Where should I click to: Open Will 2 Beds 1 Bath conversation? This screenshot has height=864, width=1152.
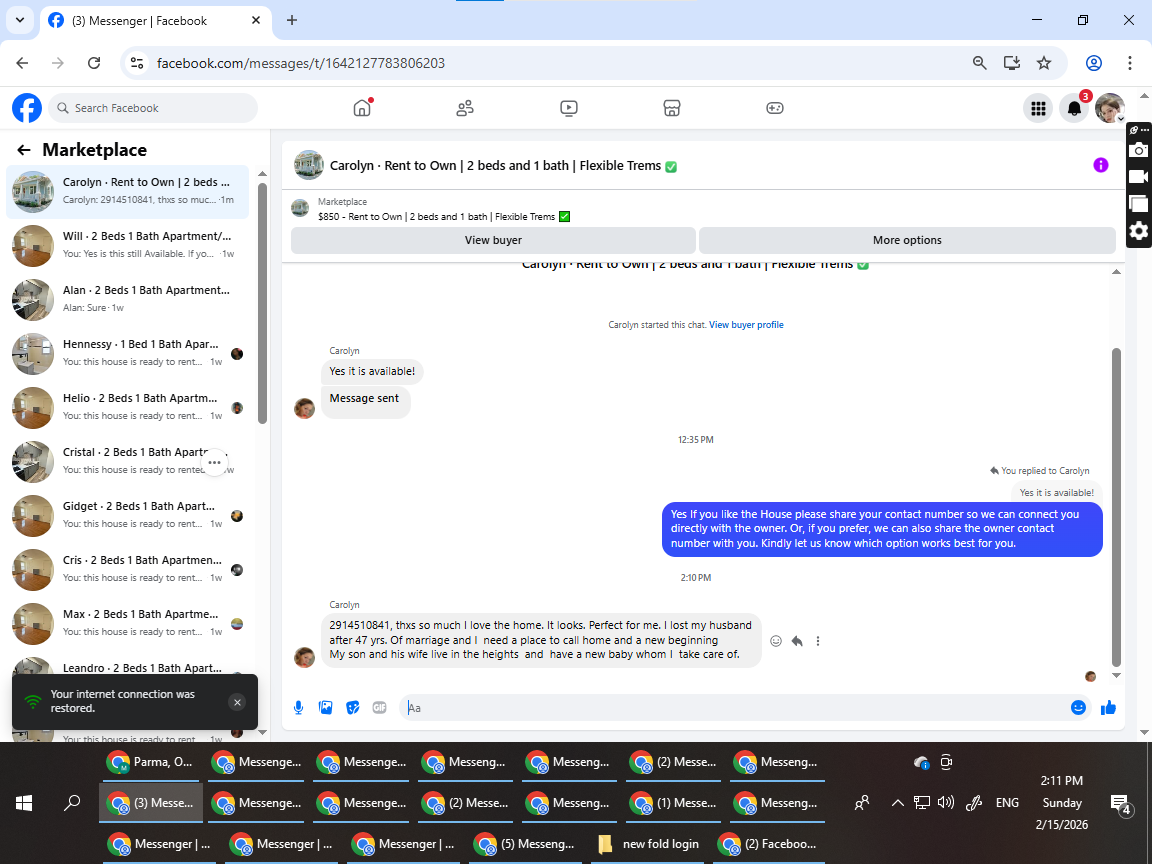tap(127, 245)
